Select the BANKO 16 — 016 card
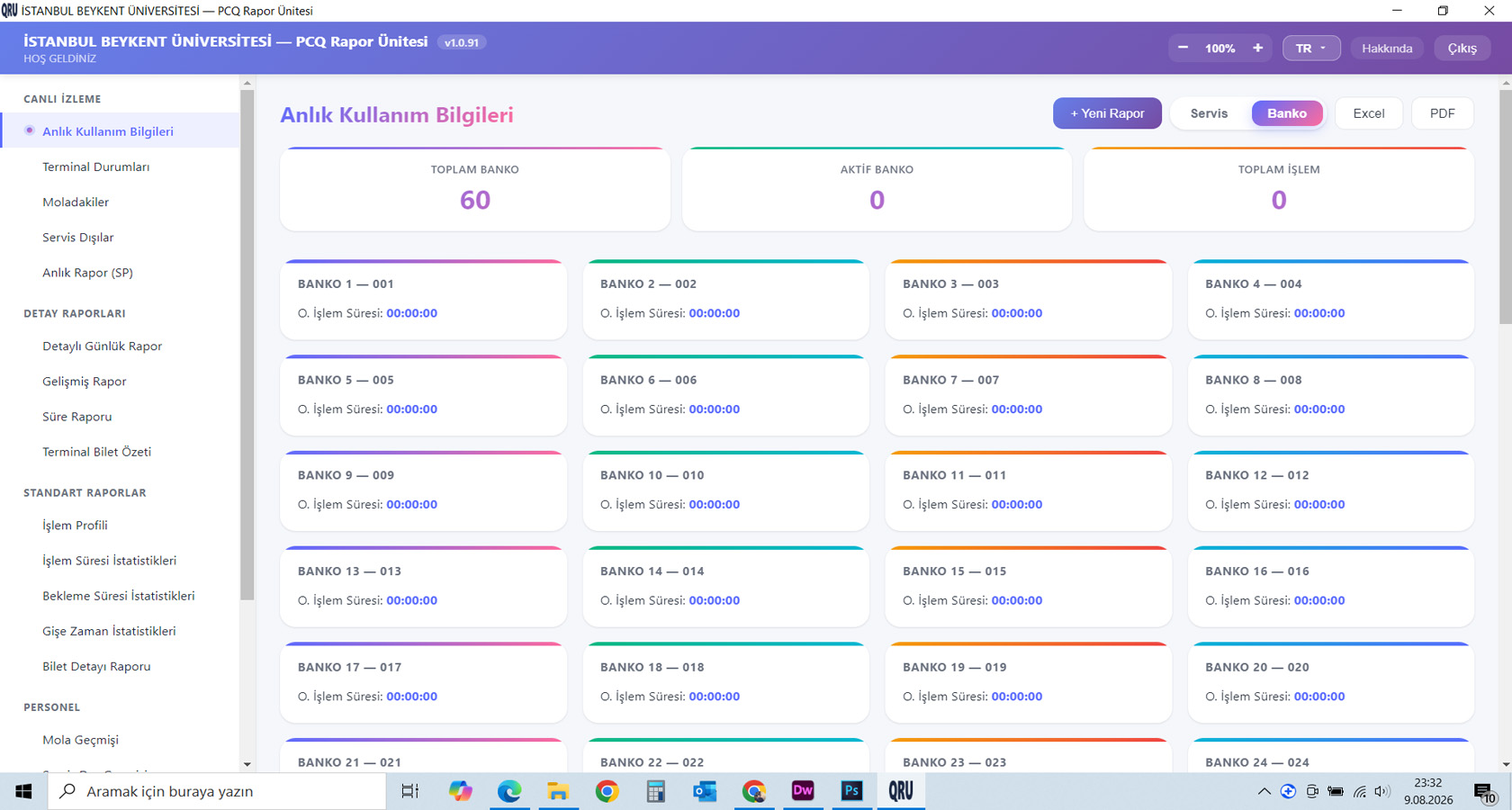1512x810 pixels. pyautogui.click(x=1331, y=587)
